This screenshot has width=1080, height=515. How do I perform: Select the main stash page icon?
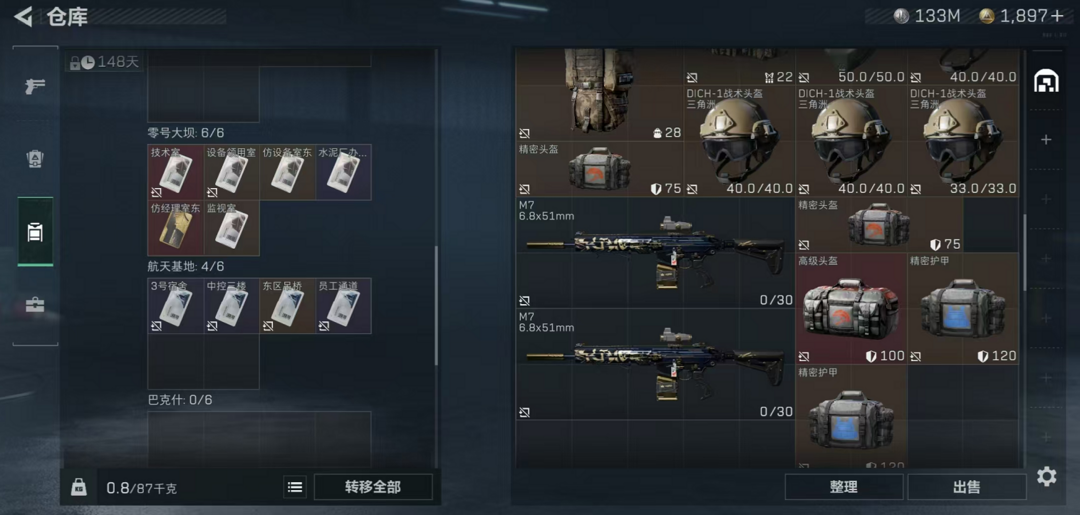pyautogui.click(x=1046, y=82)
